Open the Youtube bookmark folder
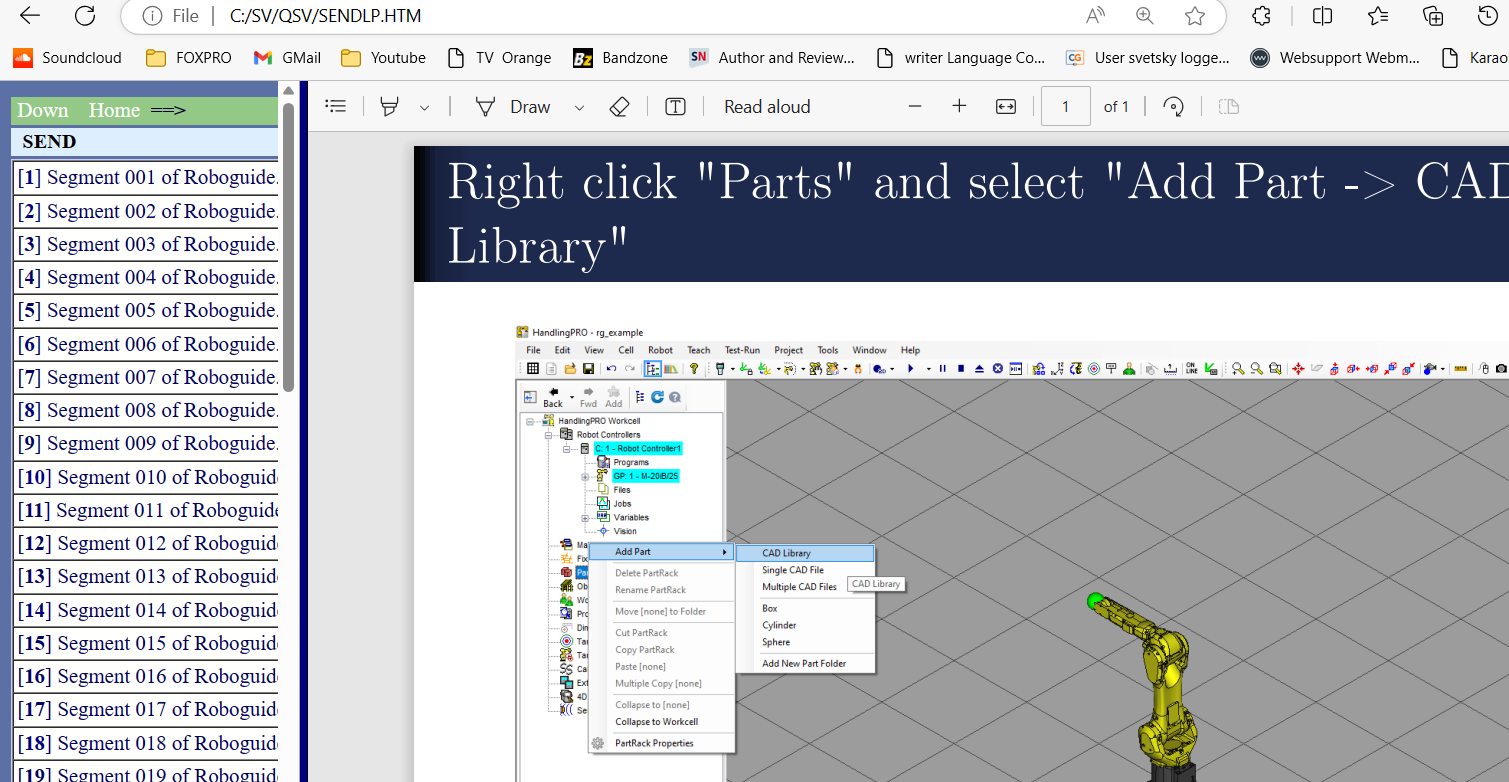 [x=383, y=58]
